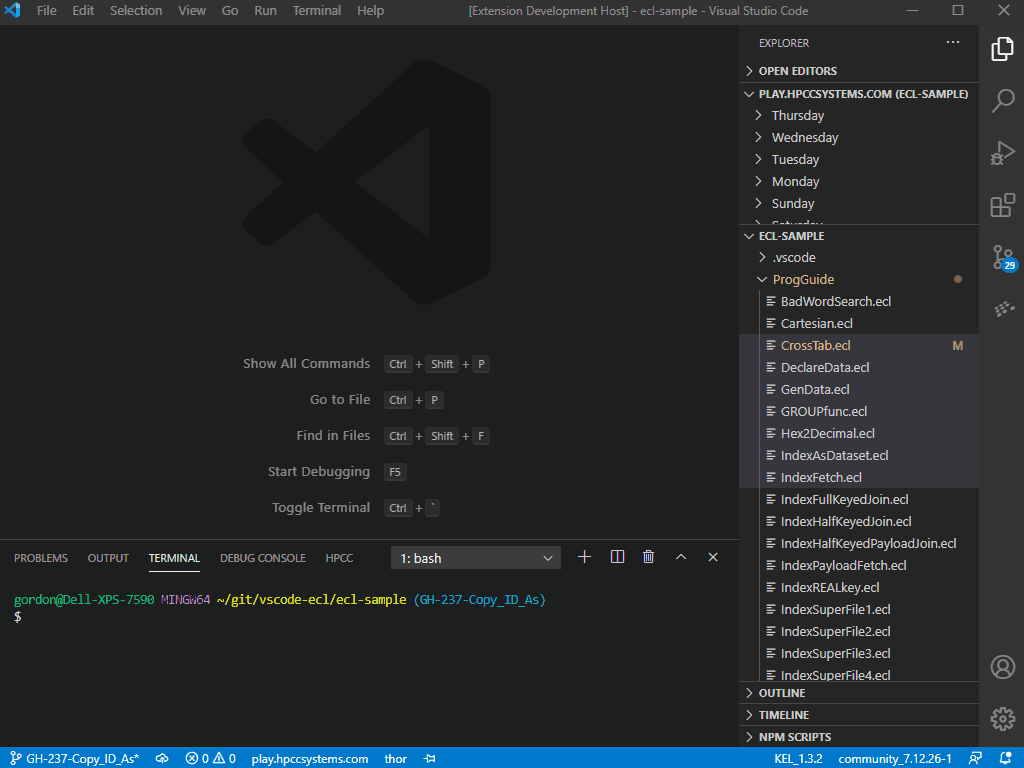Click community_7.12.26-1 version status item
Screen dimensions: 1024x768
(895, 758)
